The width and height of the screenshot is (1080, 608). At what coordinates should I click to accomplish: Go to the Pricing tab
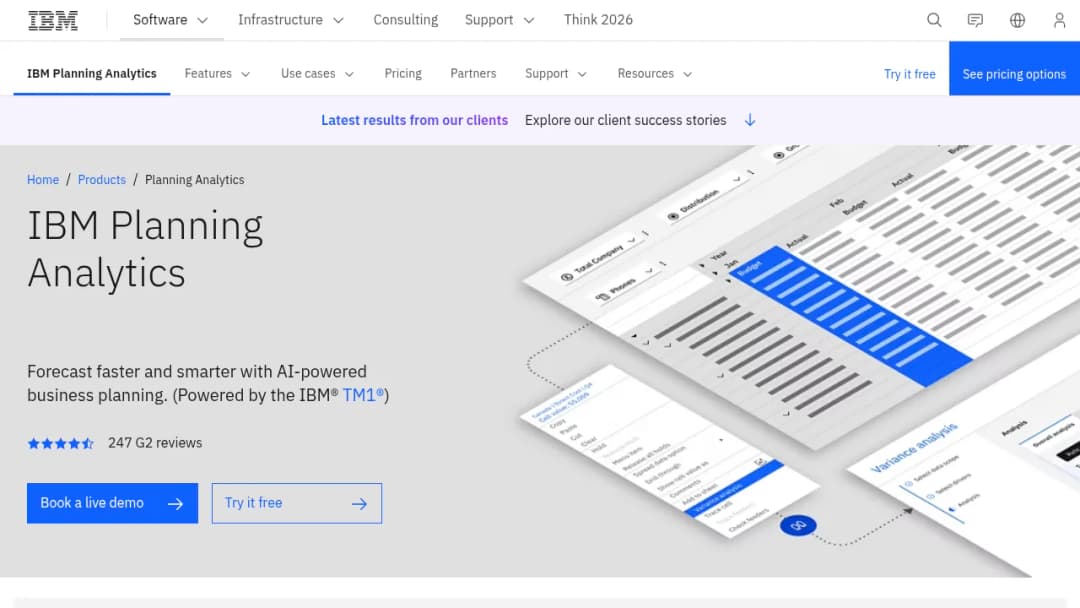click(403, 74)
